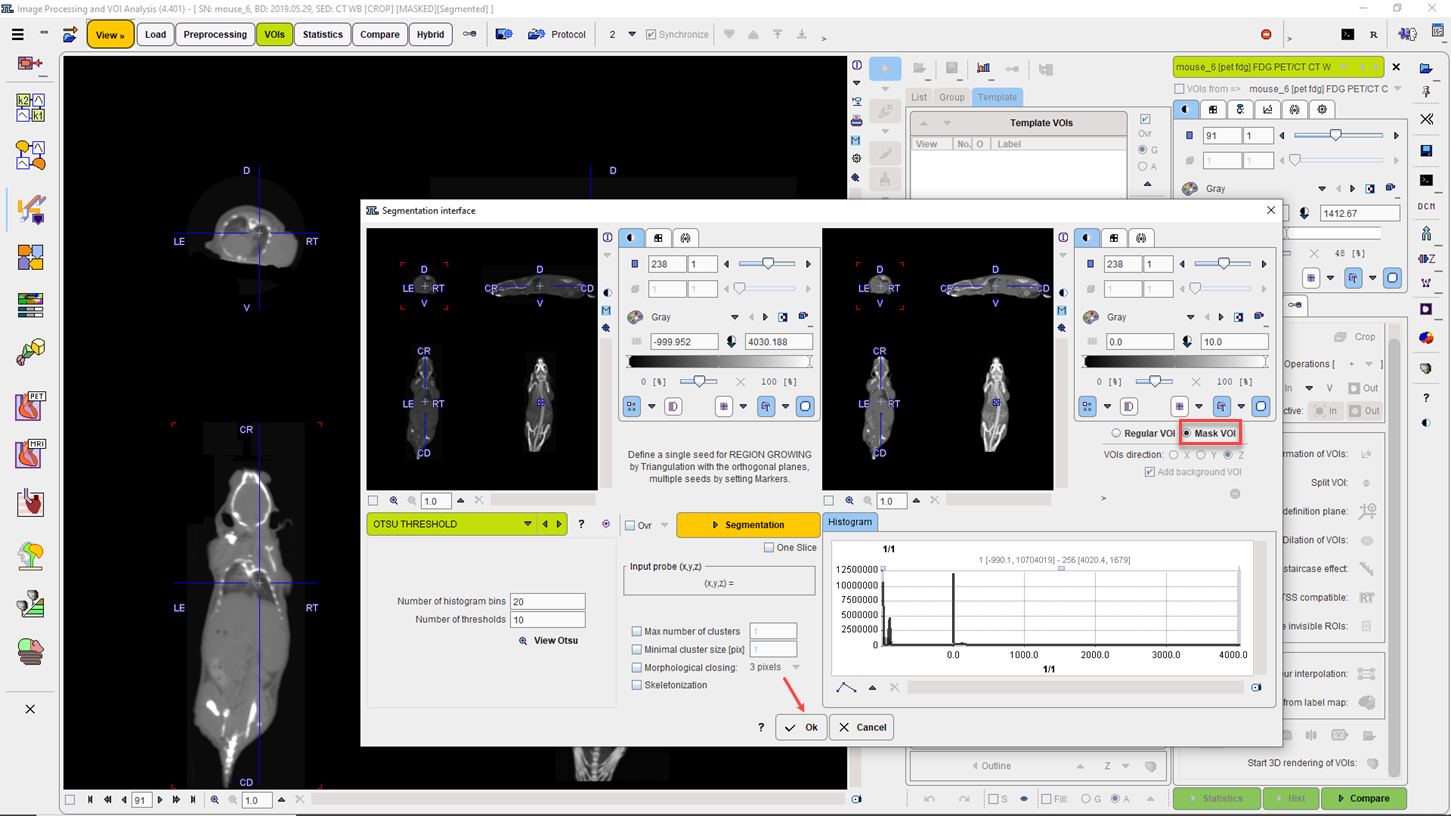Expand the VOIs from study dropdown
1451x816 pixels.
tap(1398, 89)
